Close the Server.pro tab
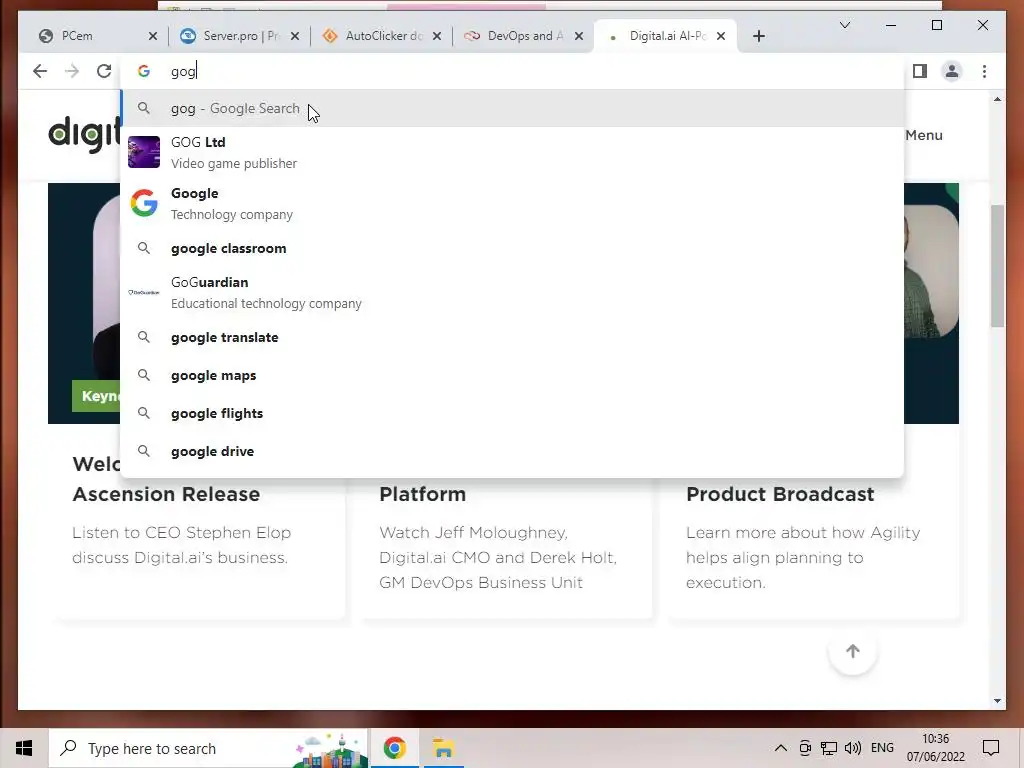This screenshot has width=1024, height=768. pos(295,37)
